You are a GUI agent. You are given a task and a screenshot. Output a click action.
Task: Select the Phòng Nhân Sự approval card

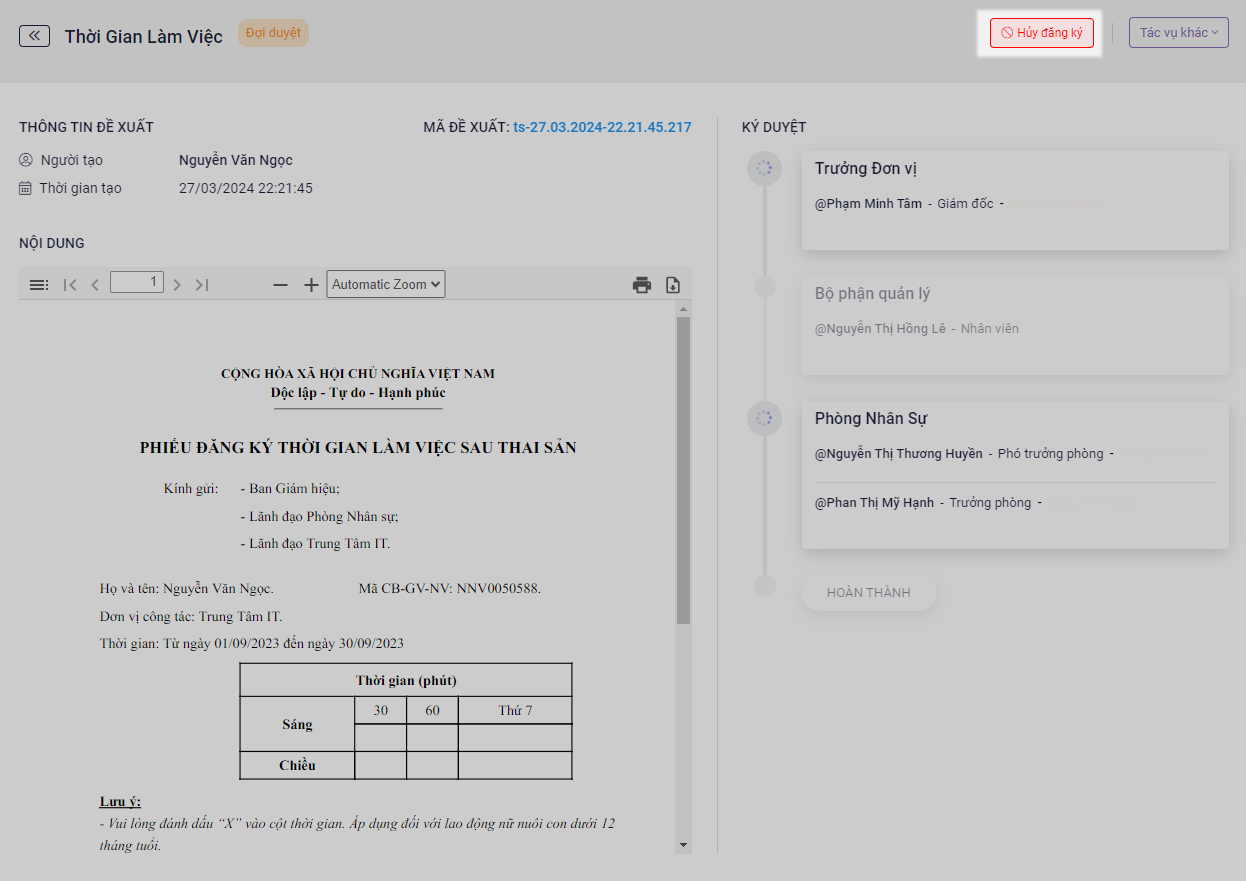pyautogui.click(x=1014, y=475)
